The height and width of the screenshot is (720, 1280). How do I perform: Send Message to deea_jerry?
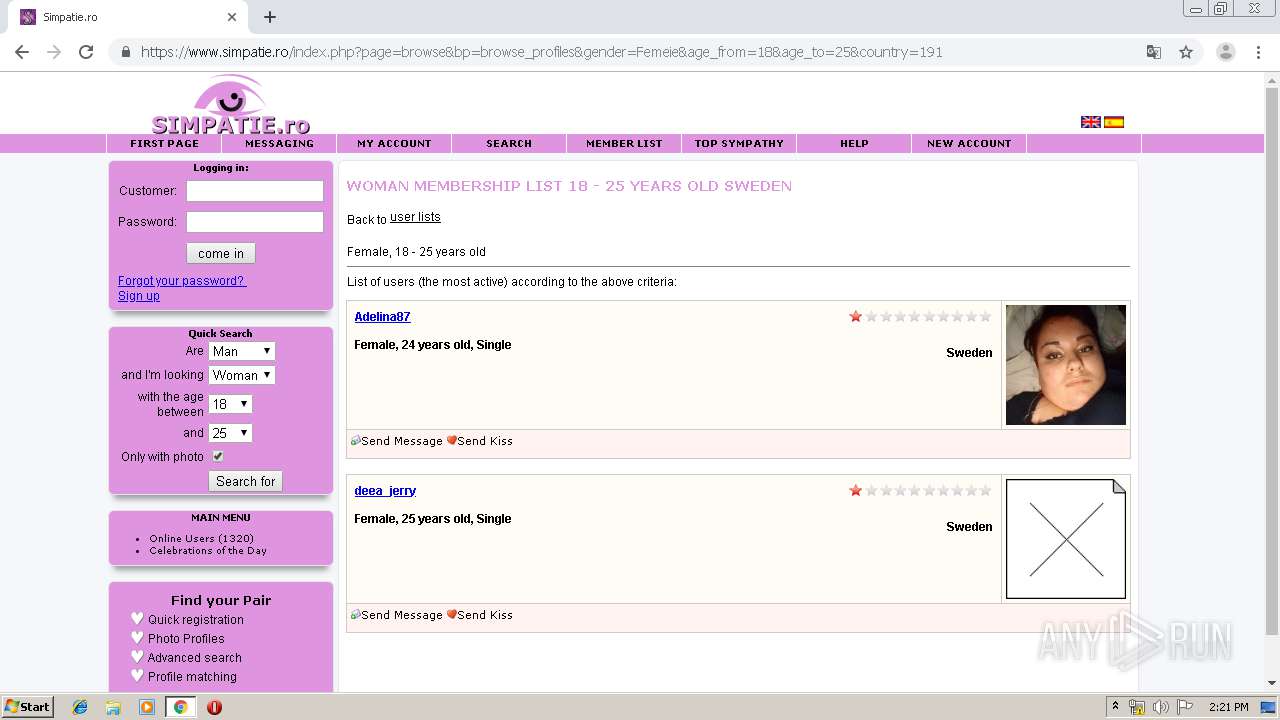(x=396, y=615)
